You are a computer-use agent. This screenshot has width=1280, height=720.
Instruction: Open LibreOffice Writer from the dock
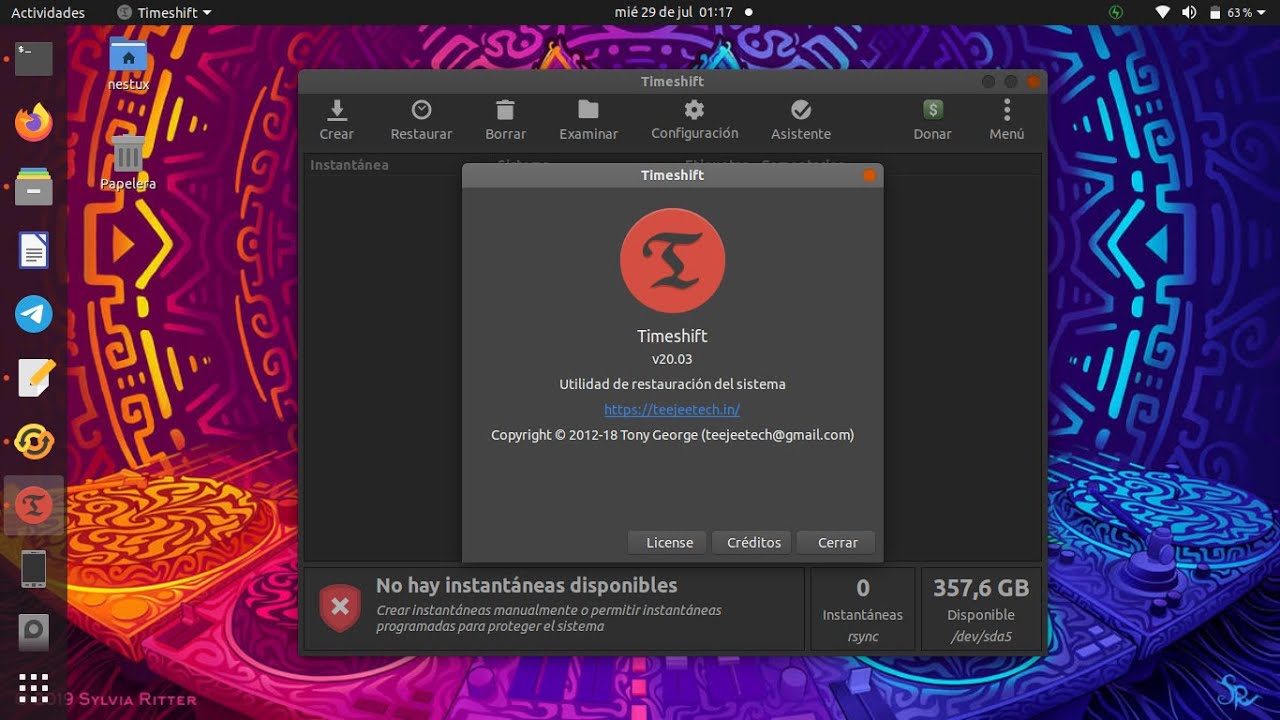pos(33,250)
